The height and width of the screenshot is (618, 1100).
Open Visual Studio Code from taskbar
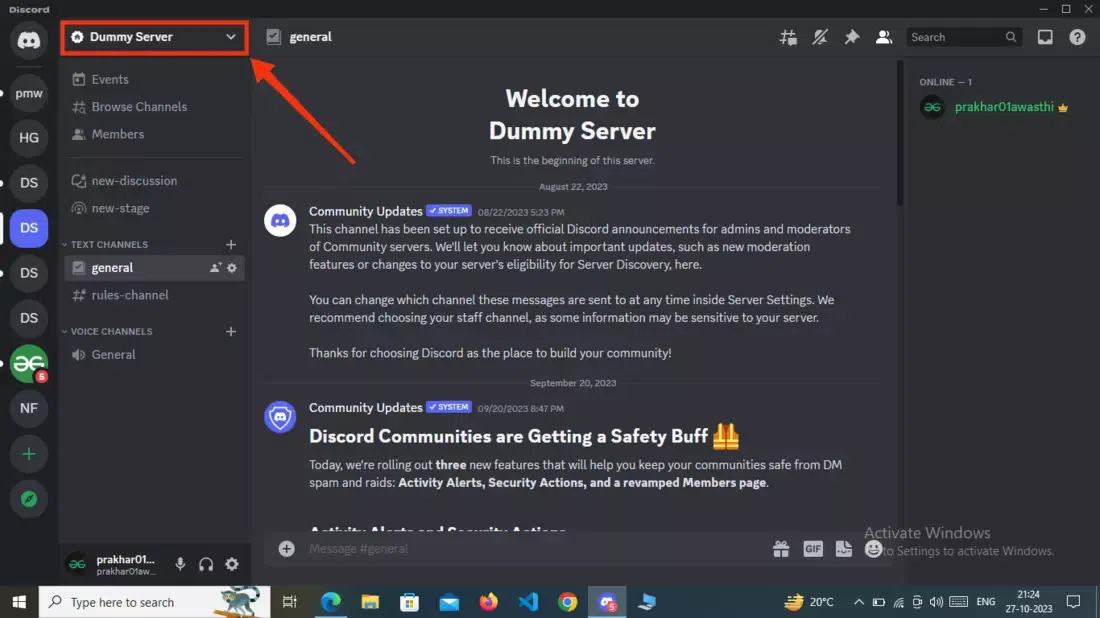(528, 602)
